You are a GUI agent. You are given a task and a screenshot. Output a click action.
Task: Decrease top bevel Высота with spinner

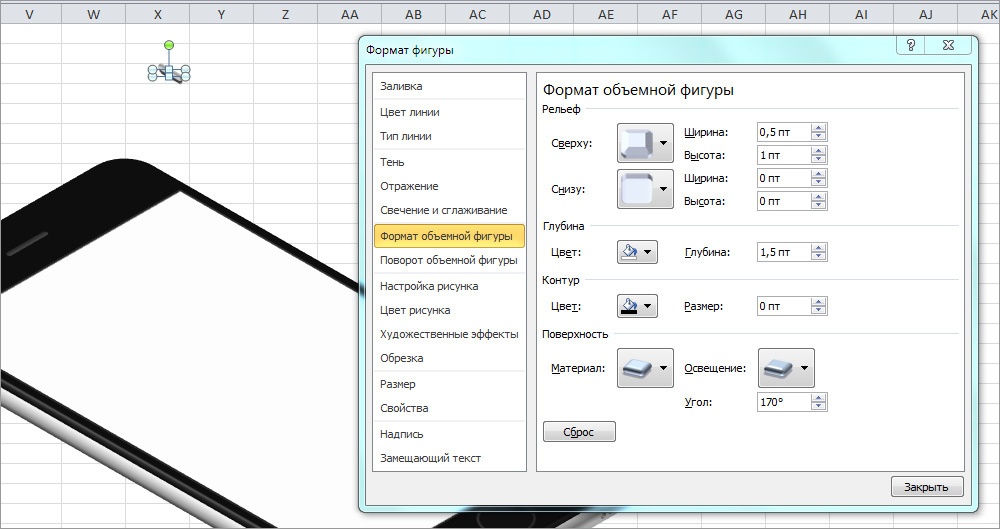819,160
